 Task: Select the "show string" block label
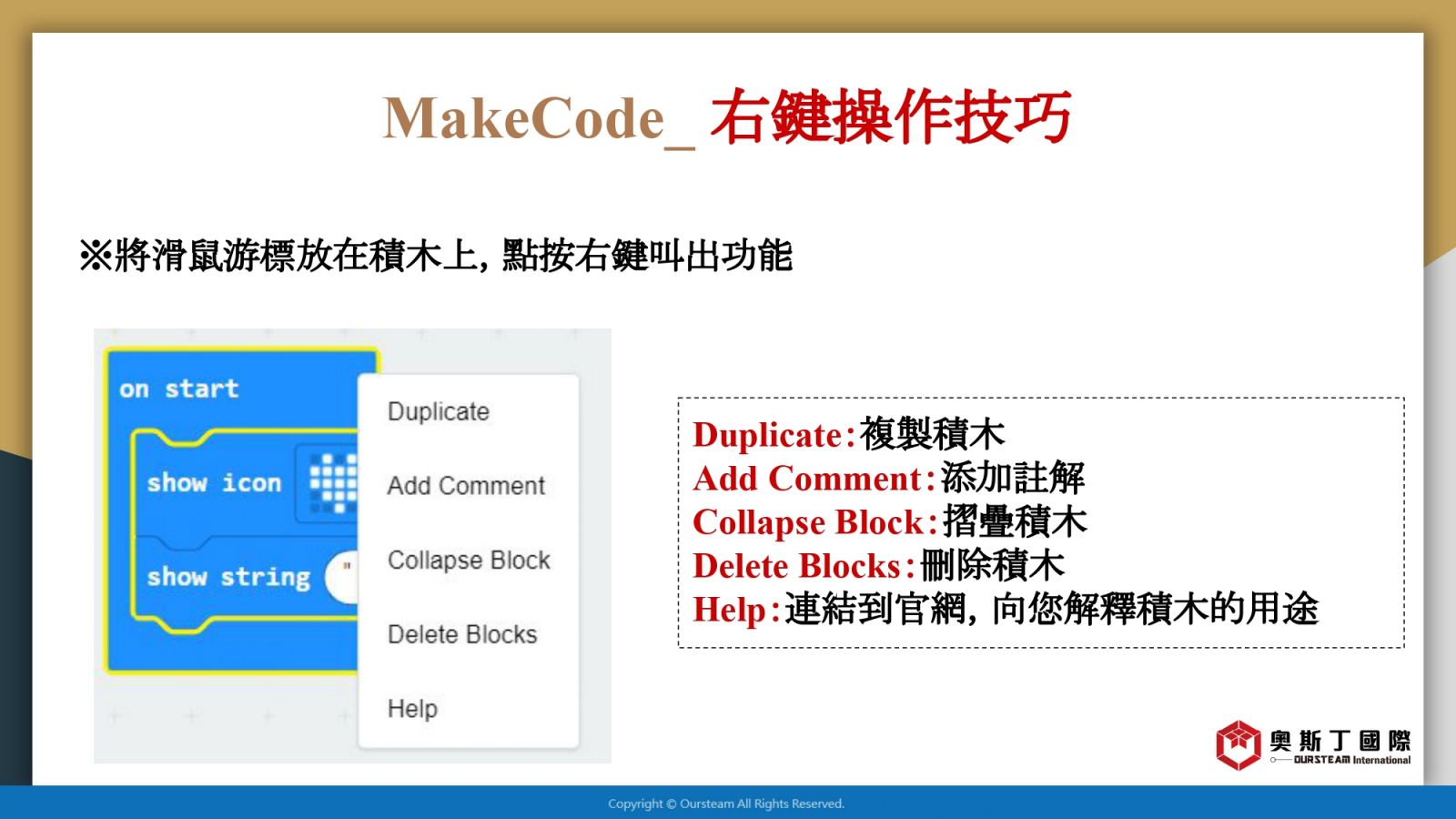(228, 577)
